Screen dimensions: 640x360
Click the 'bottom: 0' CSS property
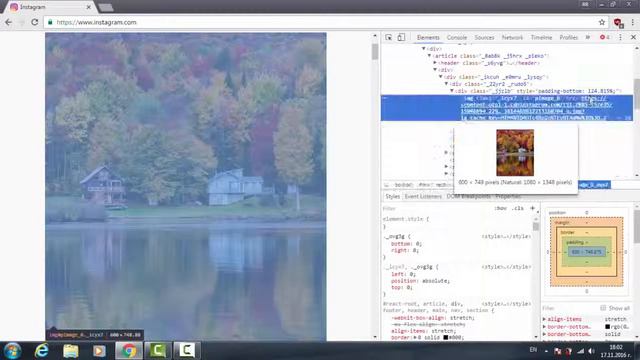tap(407, 244)
